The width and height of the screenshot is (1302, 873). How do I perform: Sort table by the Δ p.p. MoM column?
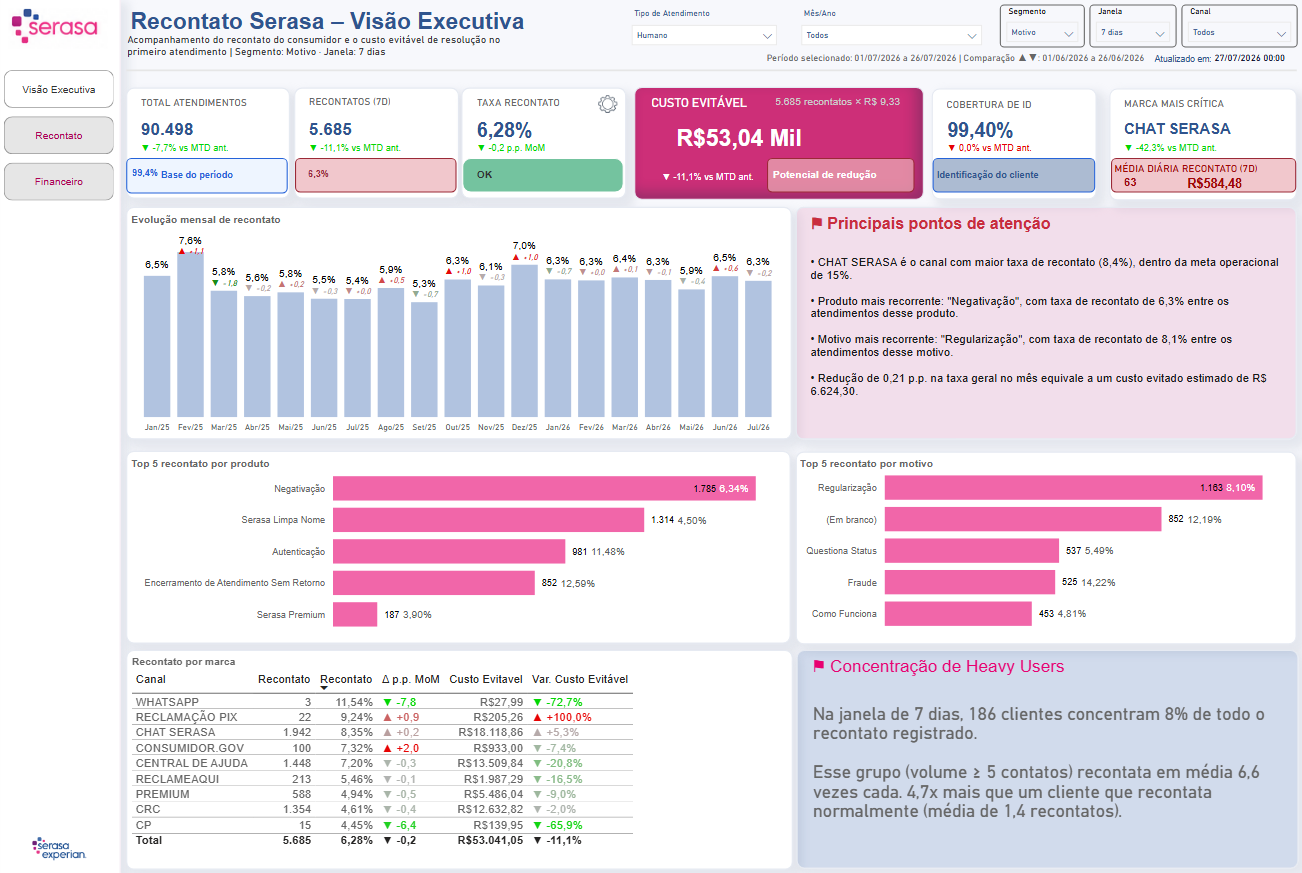(x=411, y=679)
